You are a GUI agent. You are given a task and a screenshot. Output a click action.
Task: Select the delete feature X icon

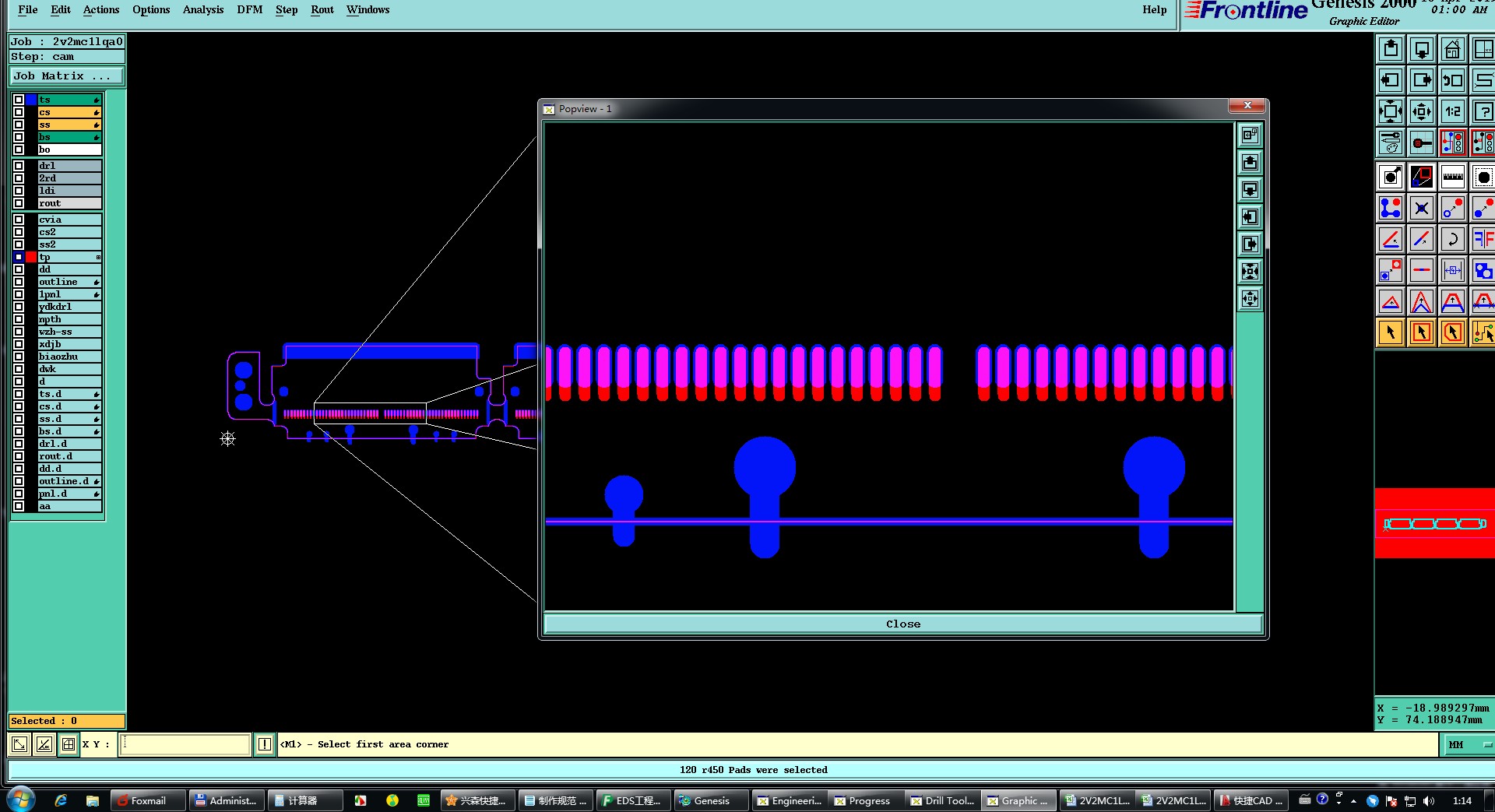click(x=1422, y=208)
